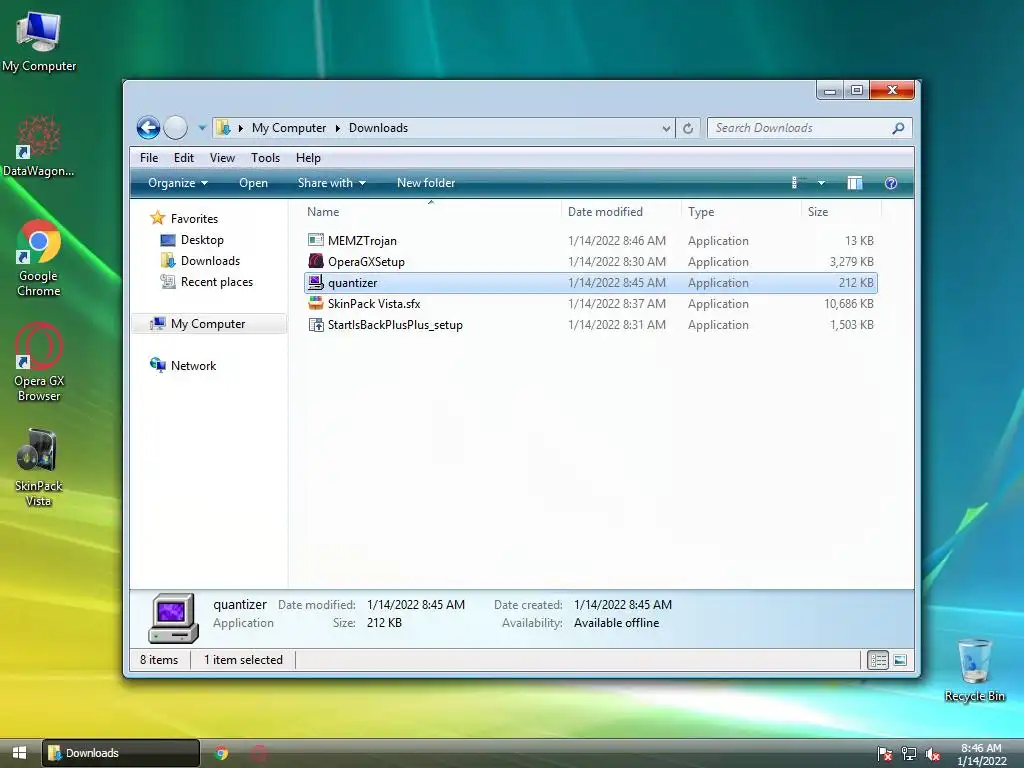Click the taskbar clock

coord(982,754)
